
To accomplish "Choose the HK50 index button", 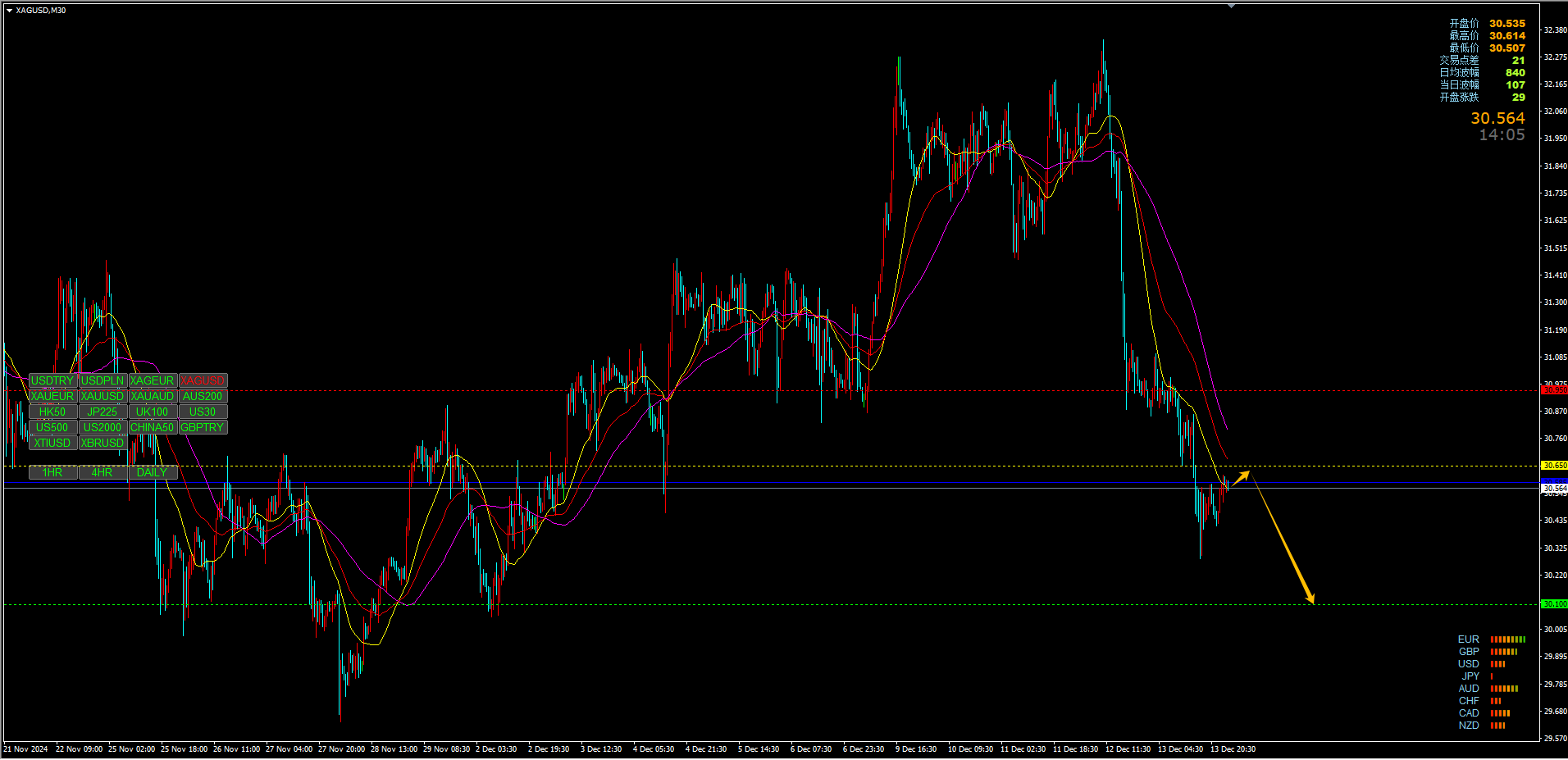I will coord(52,412).
